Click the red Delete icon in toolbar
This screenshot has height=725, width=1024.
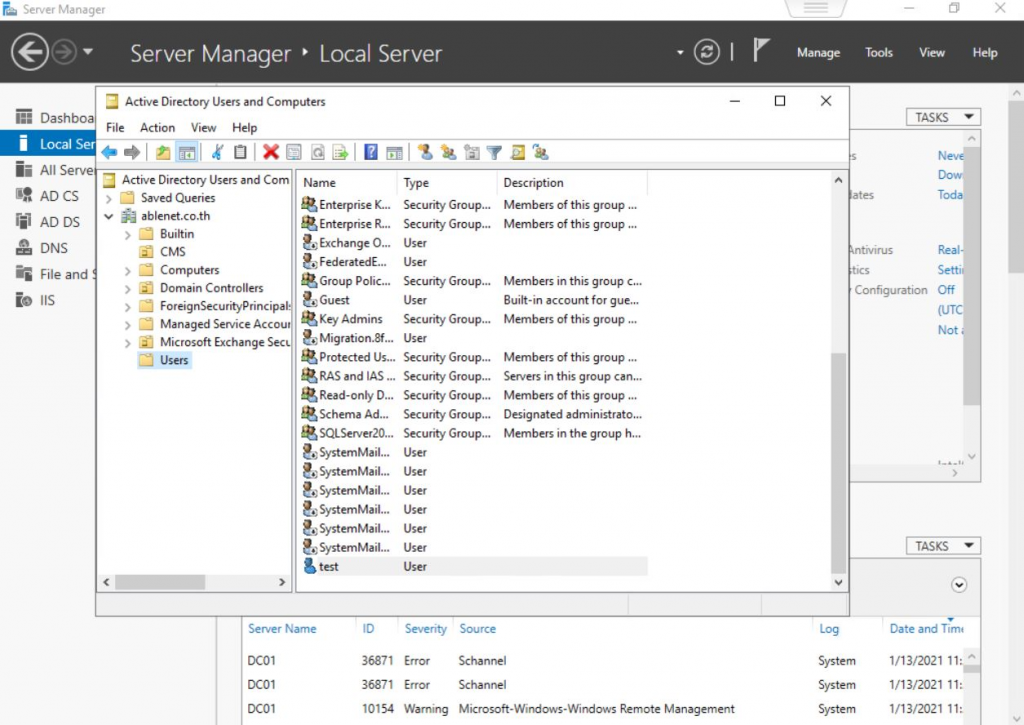click(270, 153)
